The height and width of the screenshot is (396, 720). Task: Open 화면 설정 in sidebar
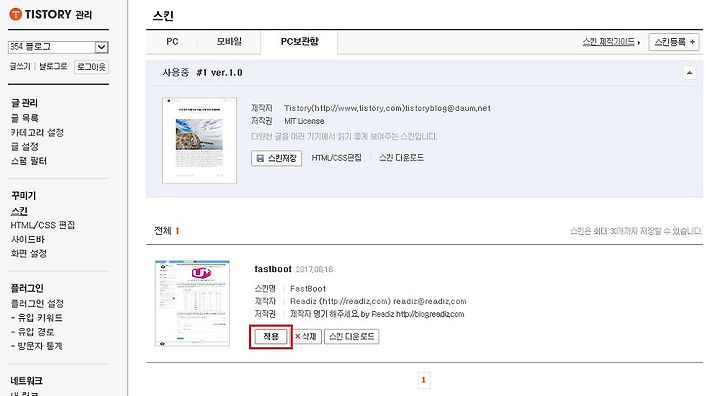(x=29, y=253)
